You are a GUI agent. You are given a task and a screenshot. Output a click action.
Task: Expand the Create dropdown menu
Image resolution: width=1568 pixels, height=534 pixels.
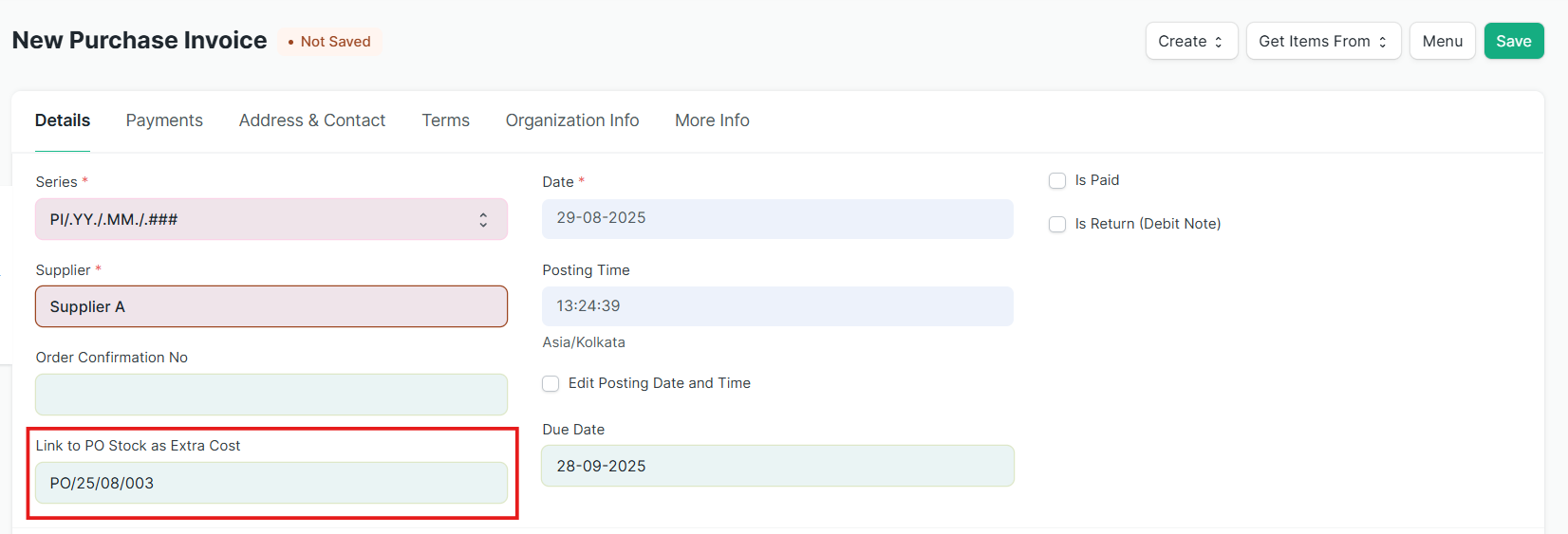(x=1191, y=41)
